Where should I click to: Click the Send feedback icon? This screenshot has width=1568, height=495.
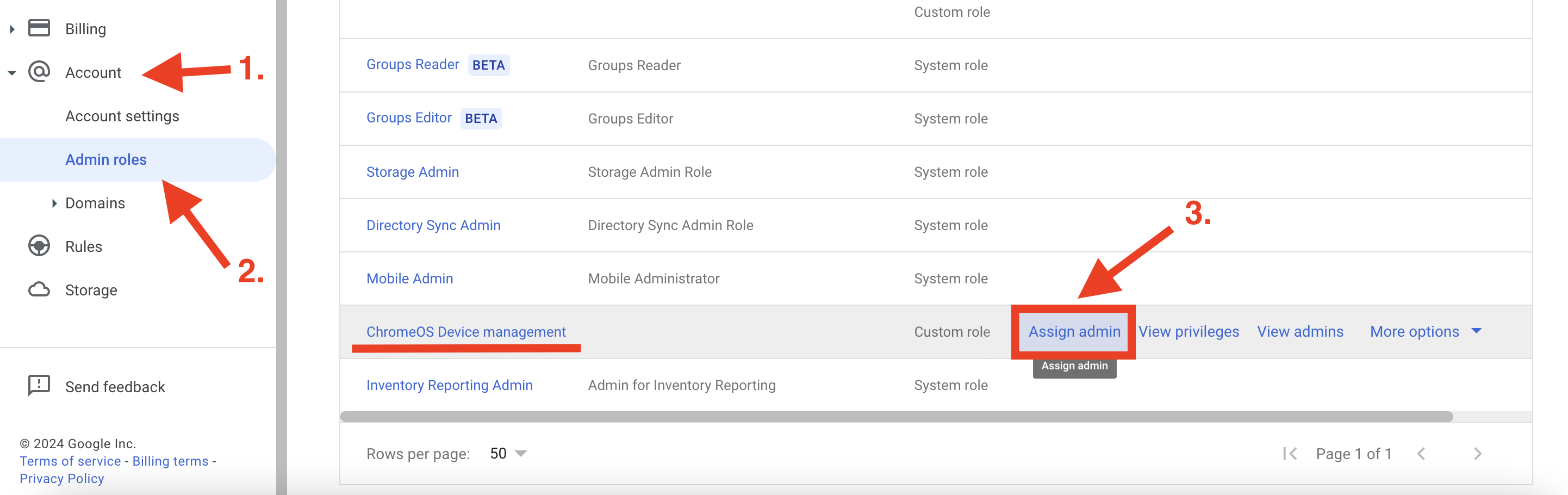(x=39, y=386)
